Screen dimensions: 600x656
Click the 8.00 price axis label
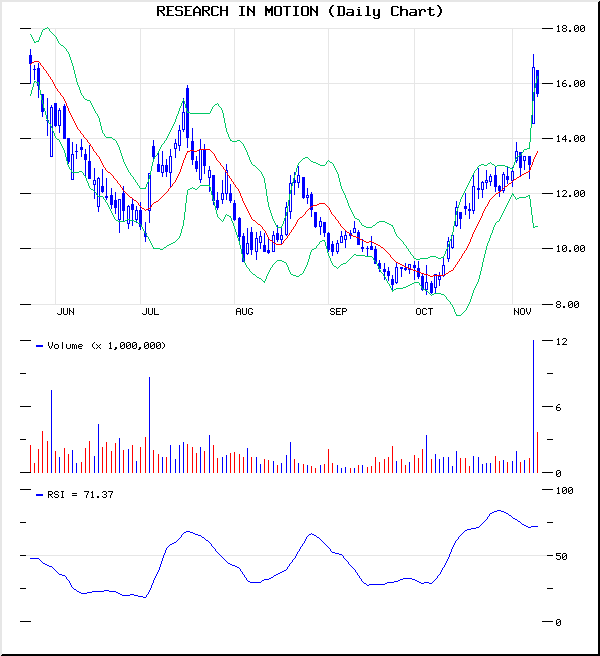point(570,304)
